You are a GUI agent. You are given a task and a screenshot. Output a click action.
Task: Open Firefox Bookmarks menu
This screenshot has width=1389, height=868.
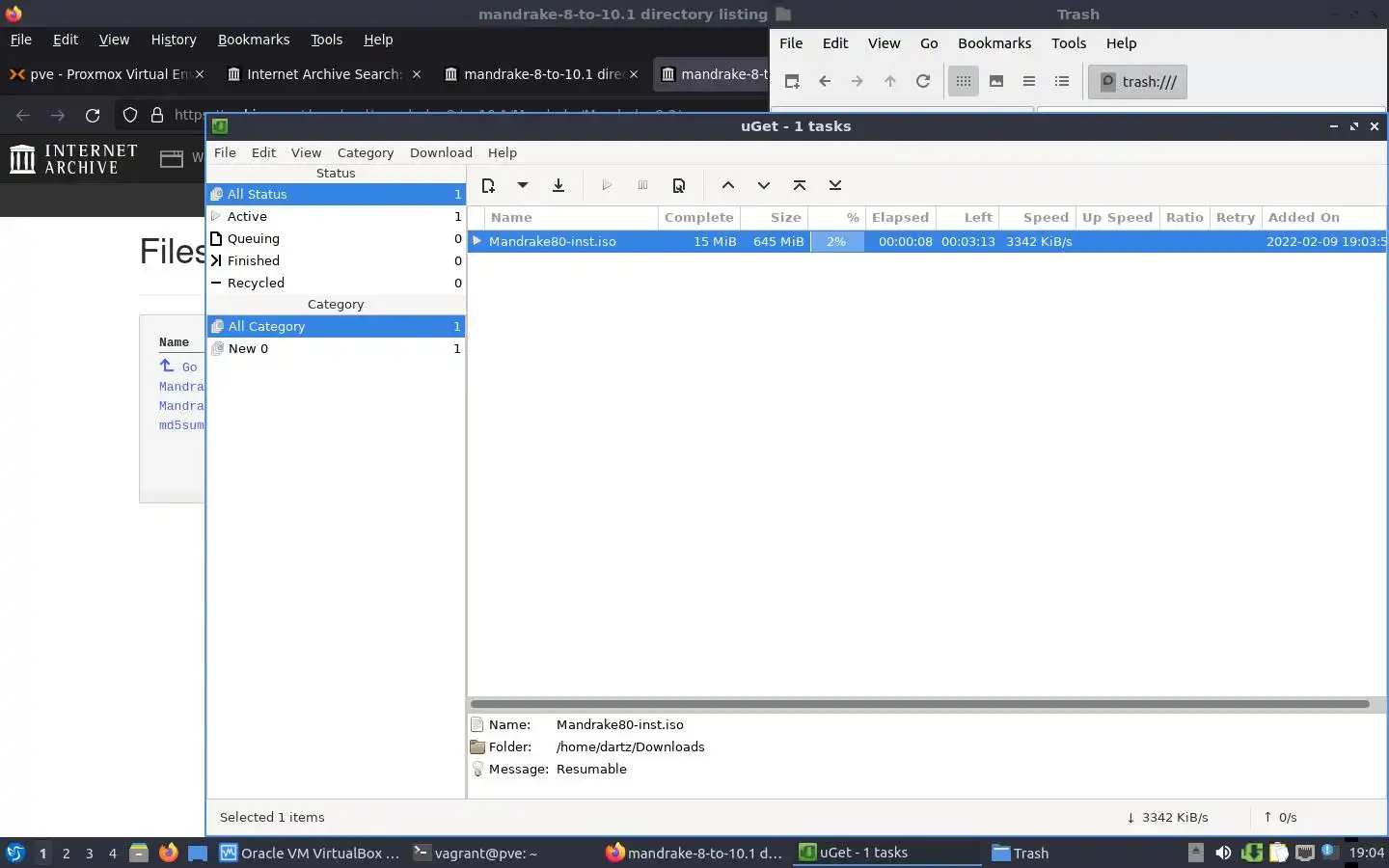[254, 40]
